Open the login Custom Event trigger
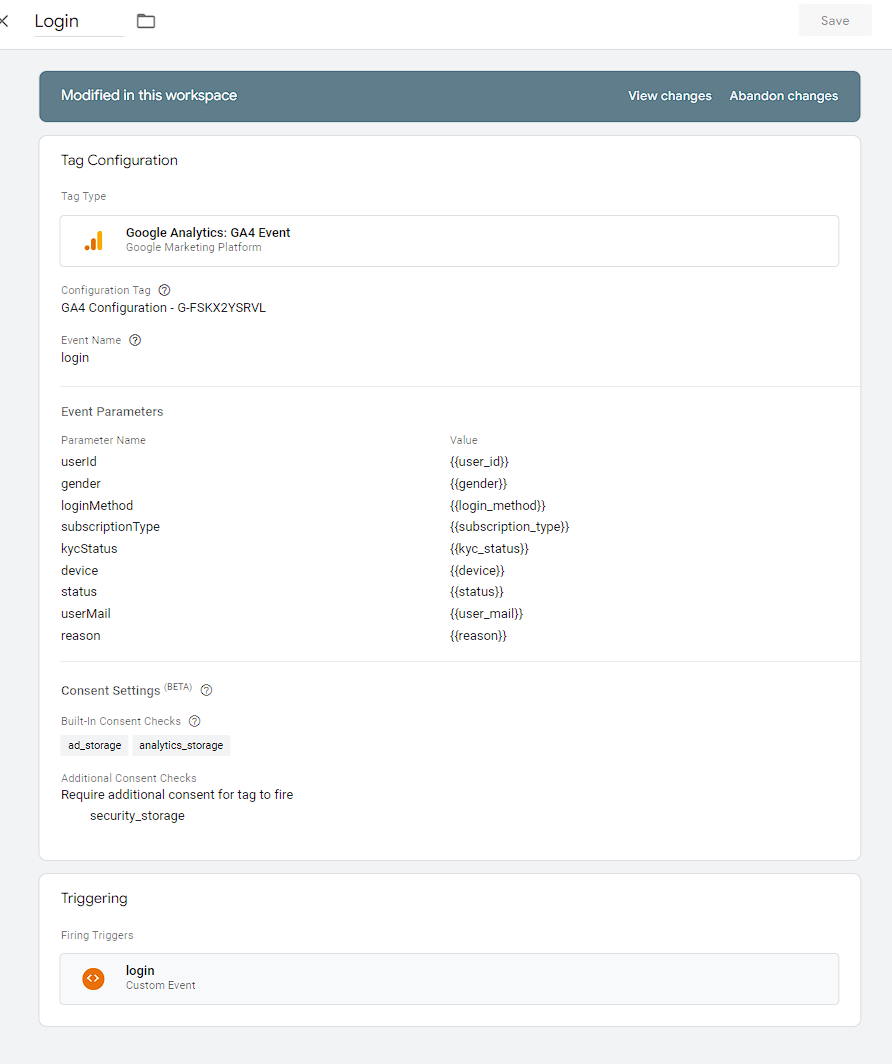 coord(449,978)
